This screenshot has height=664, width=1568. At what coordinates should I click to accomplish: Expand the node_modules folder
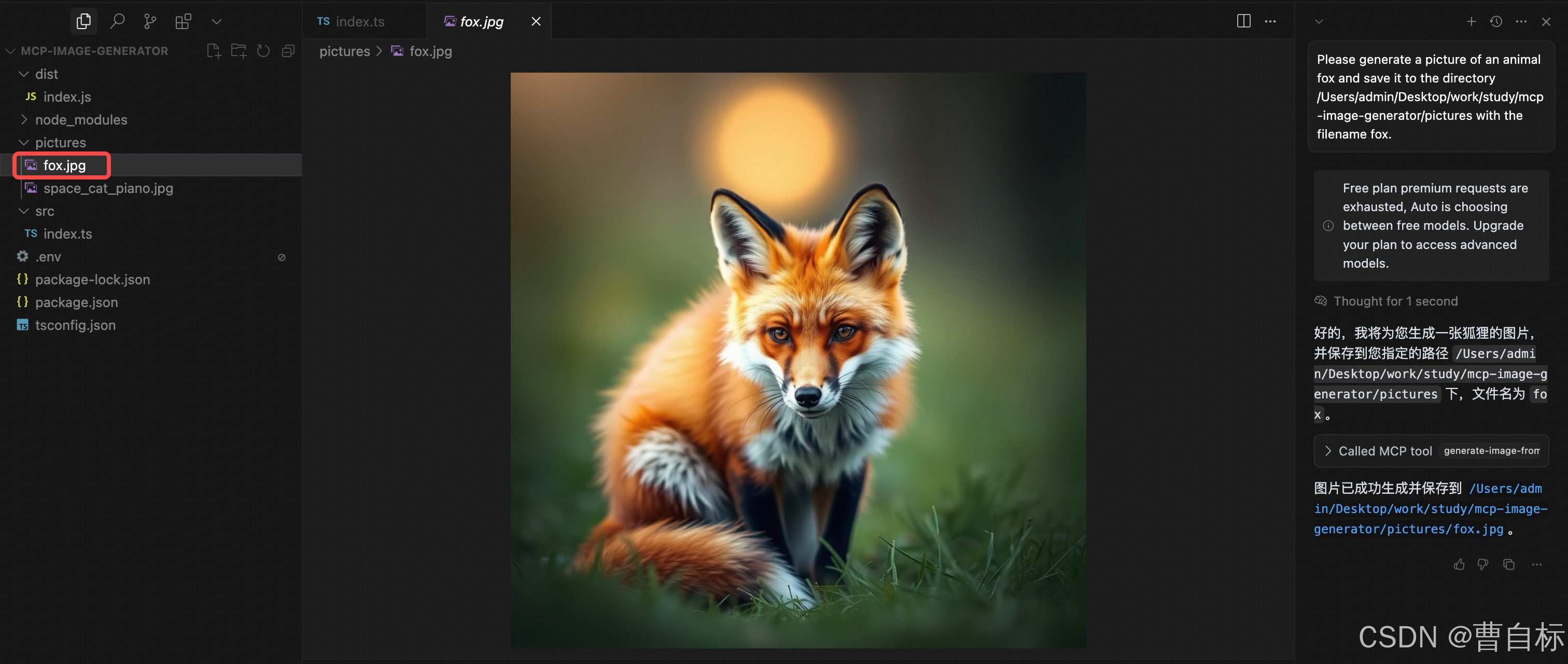click(x=81, y=120)
